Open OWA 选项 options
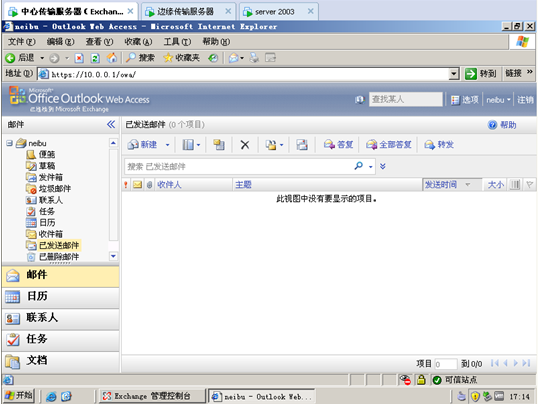 click(x=465, y=100)
